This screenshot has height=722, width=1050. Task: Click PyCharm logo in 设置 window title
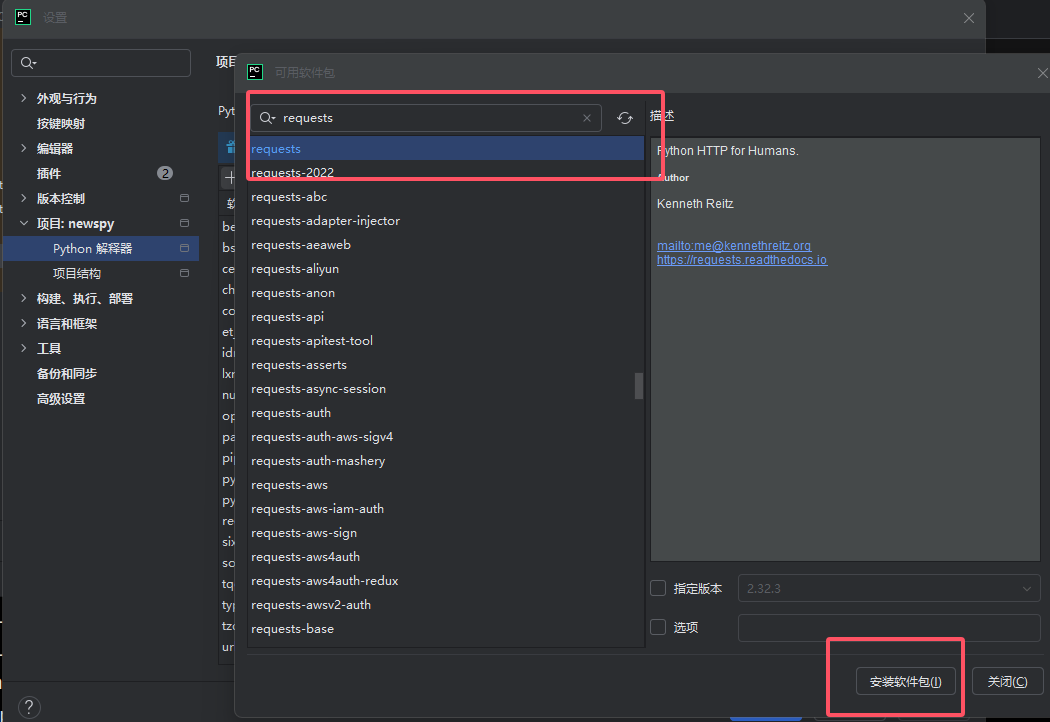tap(23, 17)
